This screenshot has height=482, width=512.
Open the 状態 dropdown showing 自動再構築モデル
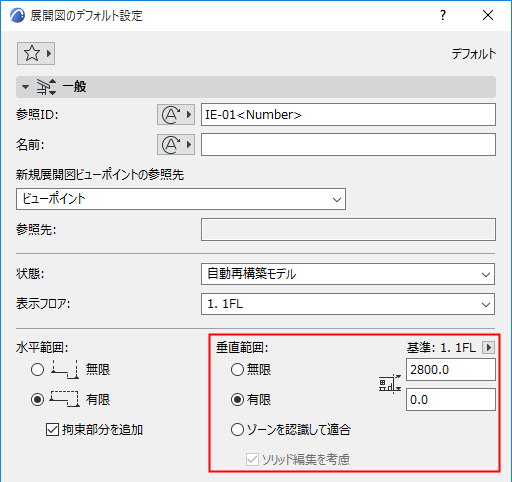(348, 274)
